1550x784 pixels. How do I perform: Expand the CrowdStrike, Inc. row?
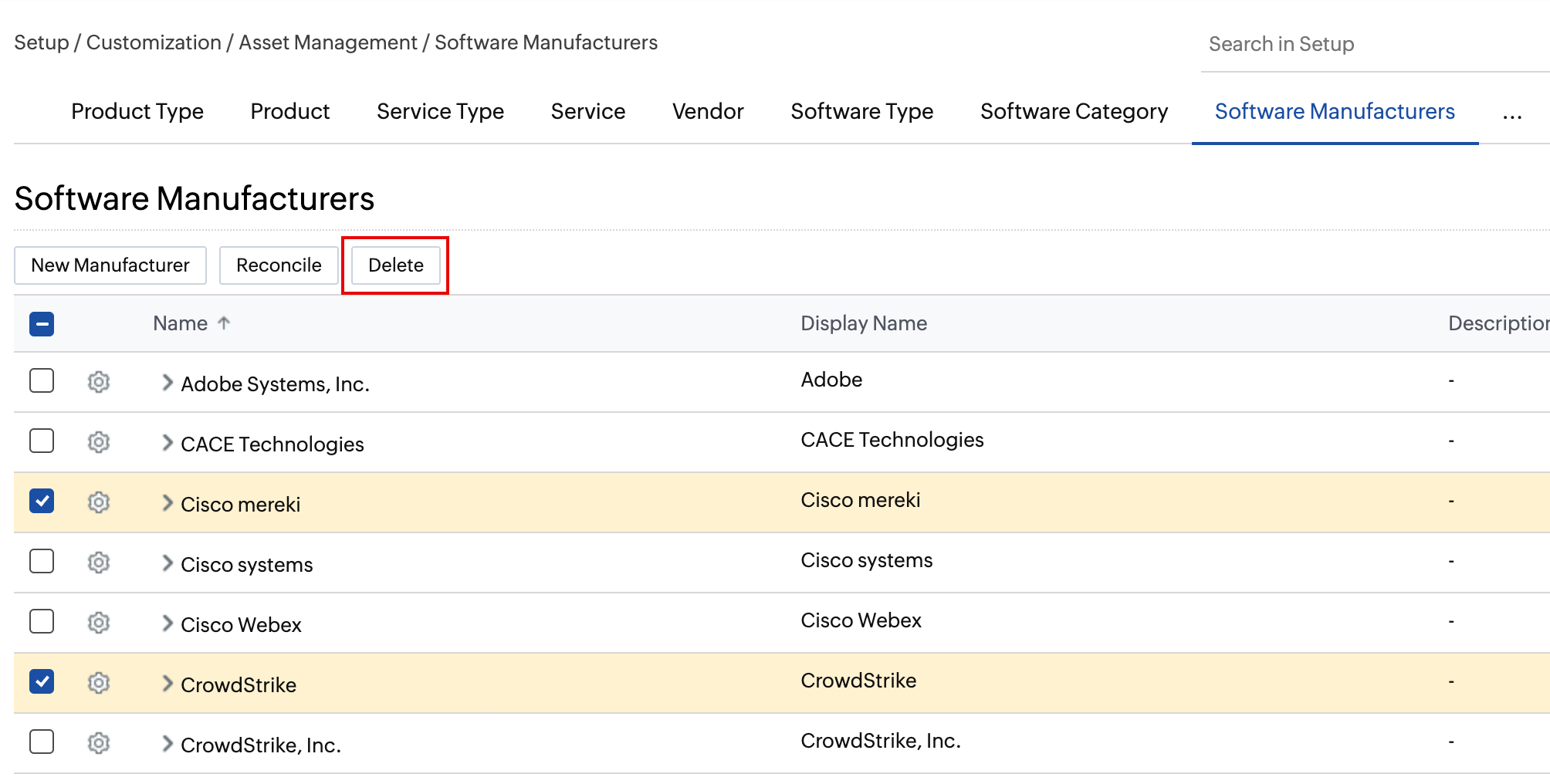(167, 744)
